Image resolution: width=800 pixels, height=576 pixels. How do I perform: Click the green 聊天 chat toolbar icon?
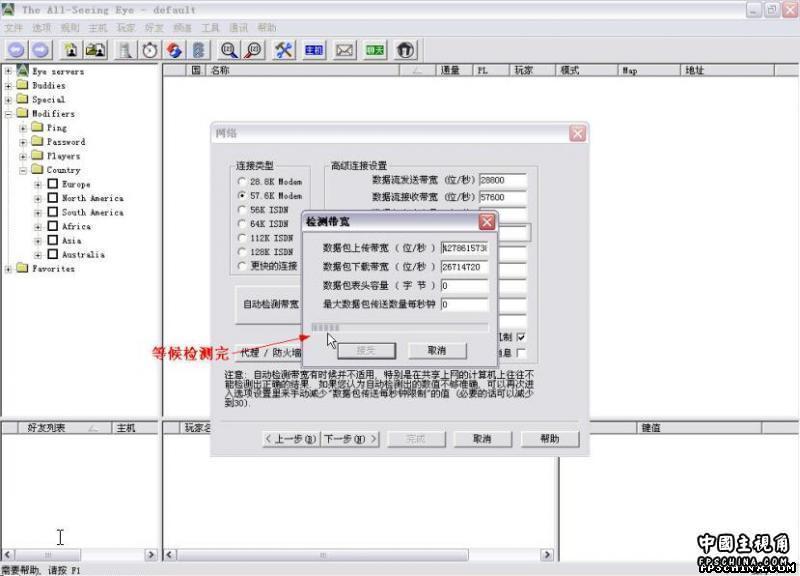pyautogui.click(x=375, y=50)
